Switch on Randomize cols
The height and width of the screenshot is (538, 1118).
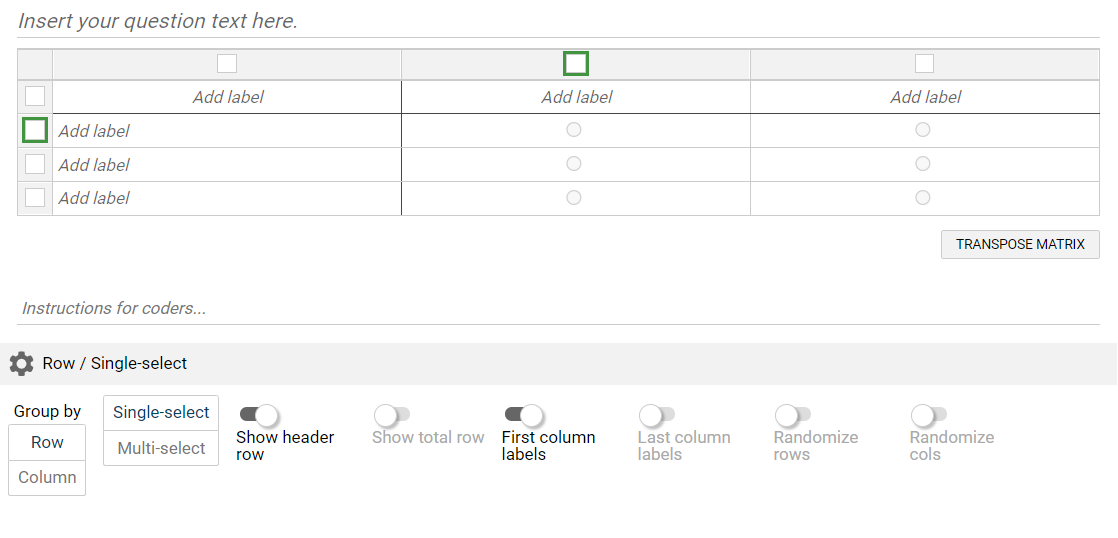(x=929, y=414)
